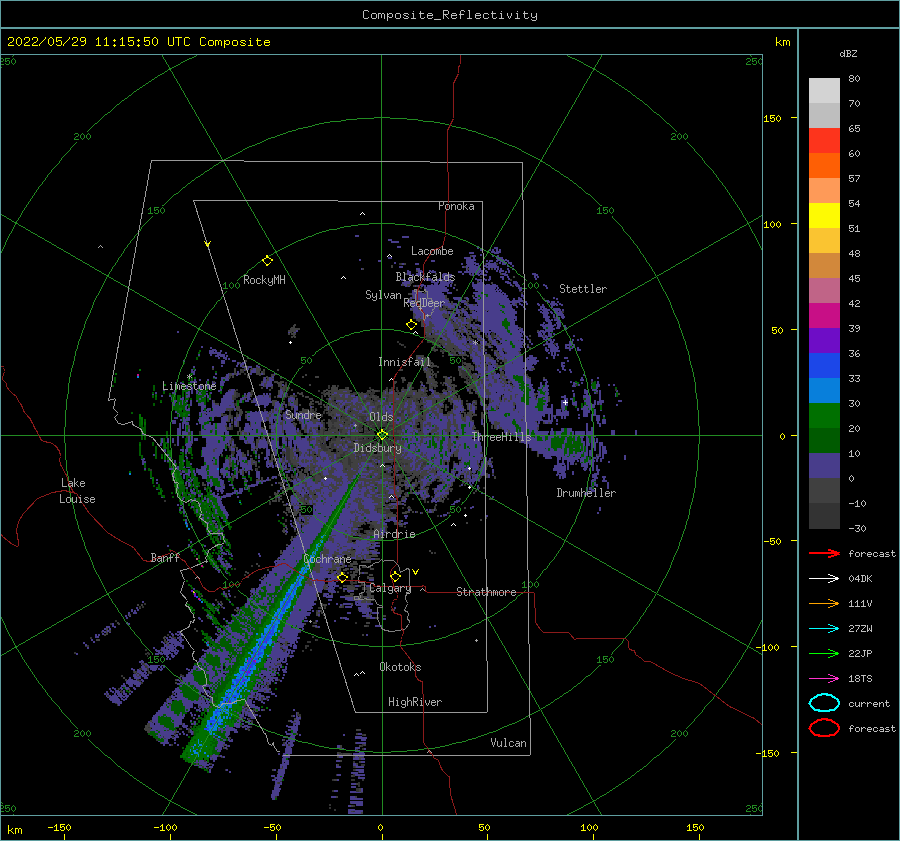Click the Airdrie city label
Viewport: 900px width, 841px height.
(394, 534)
